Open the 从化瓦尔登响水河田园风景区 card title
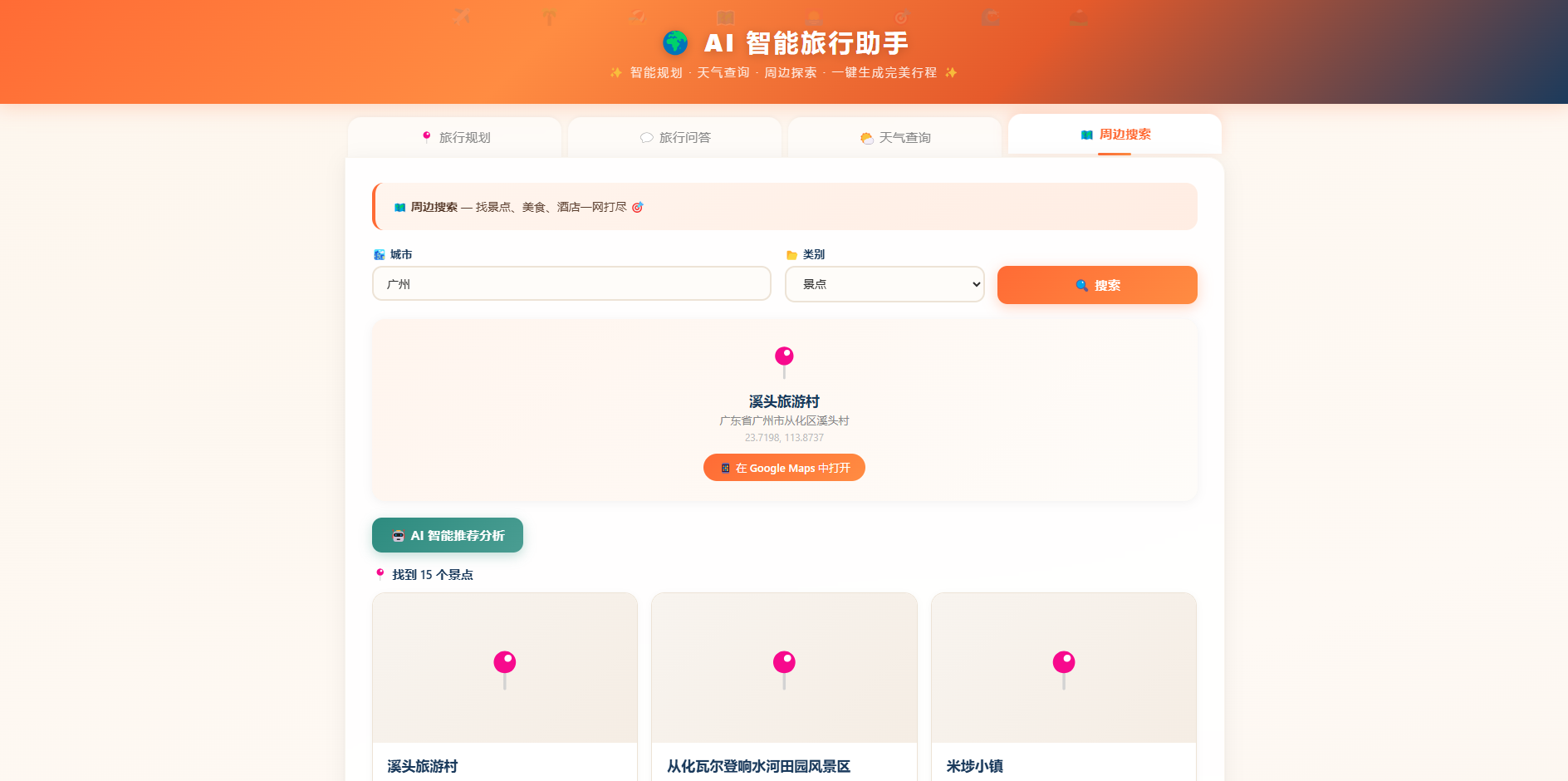 click(x=758, y=766)
